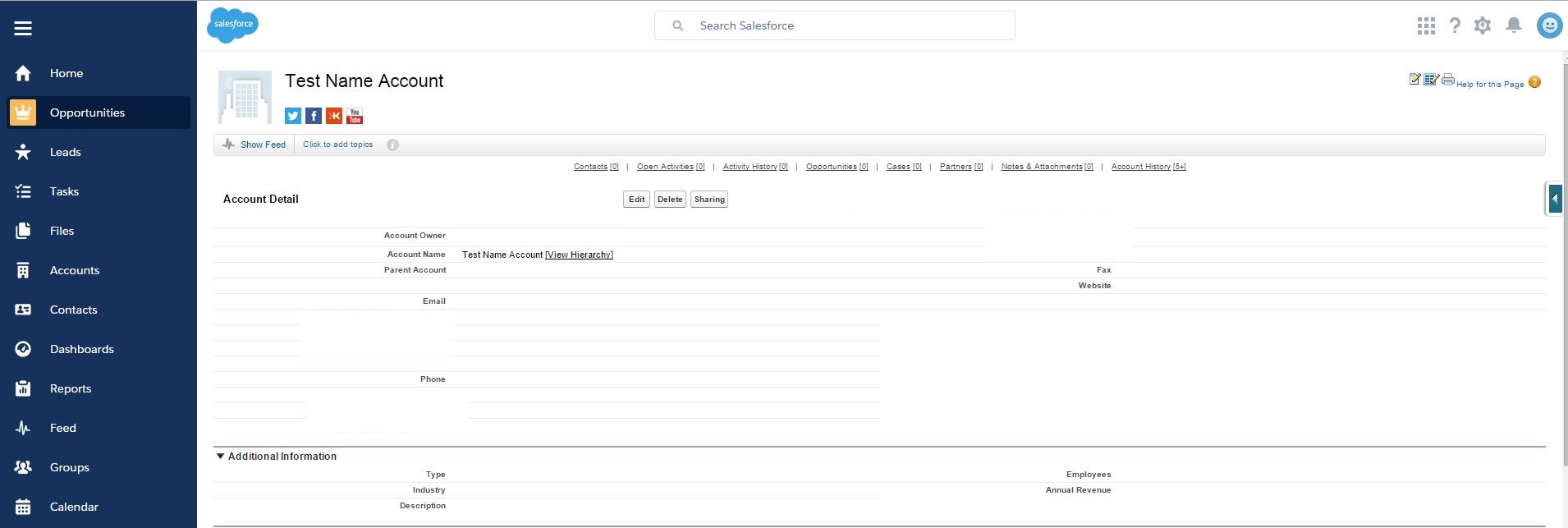The width and height of the screenshot is (1568, 528).
Task: Collapse the Additional Information section
Action: pyautogui.click(x=220, y=456)
